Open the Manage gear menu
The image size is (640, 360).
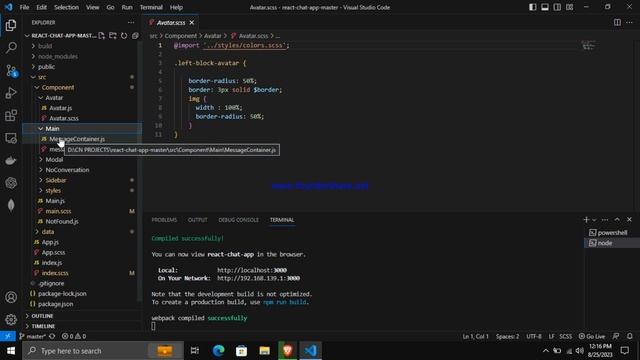coord(11,319)
